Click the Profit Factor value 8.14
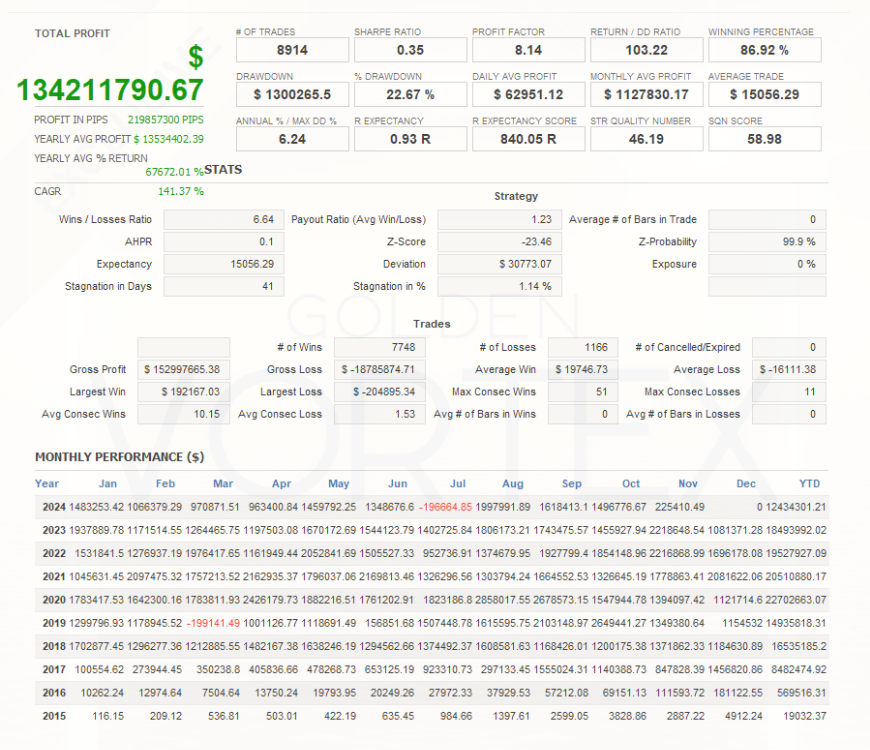This screenshot has height=750, width=870. coord(528,50)
